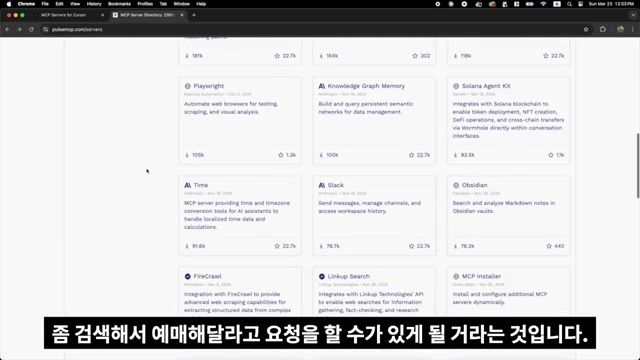Click the 93.5k download count on Solana Agent Kit
The image size is (640, 360).
click(468, 155)
